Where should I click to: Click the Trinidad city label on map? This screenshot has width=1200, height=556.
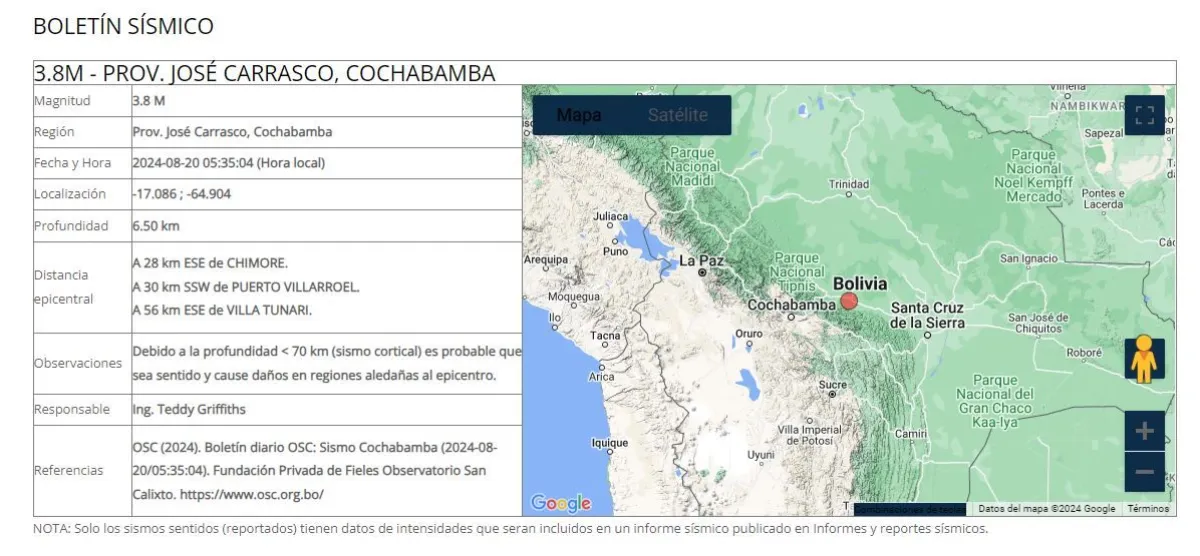pyautogui.click(x=848, y=184)
